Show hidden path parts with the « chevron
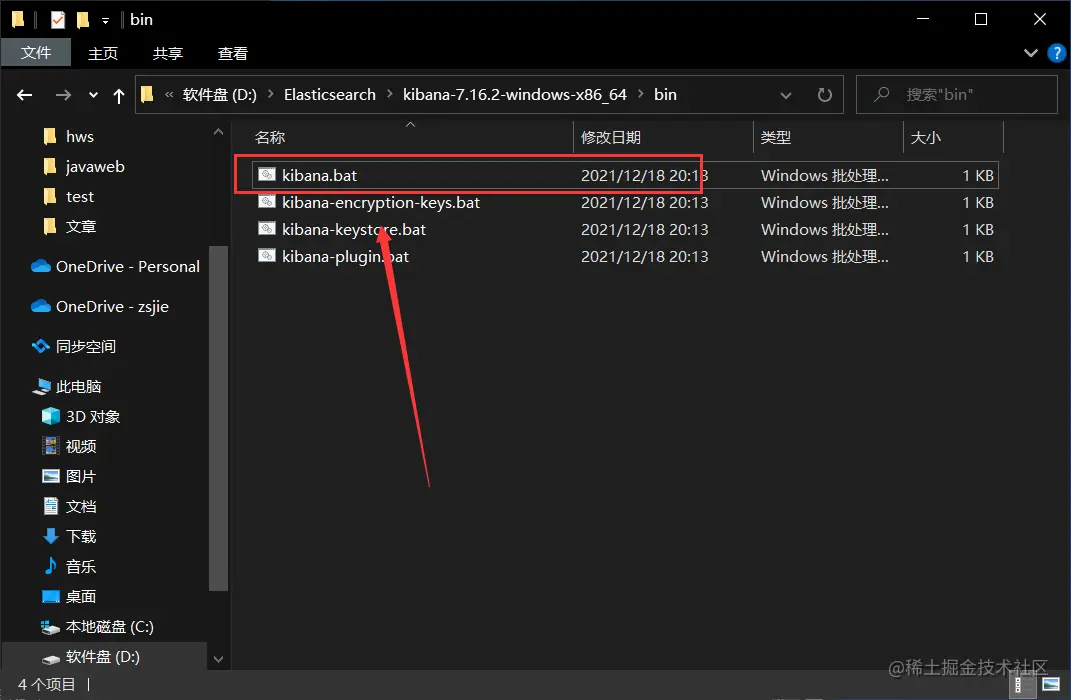Screen dimensions: 1071x700 (169, 94)
